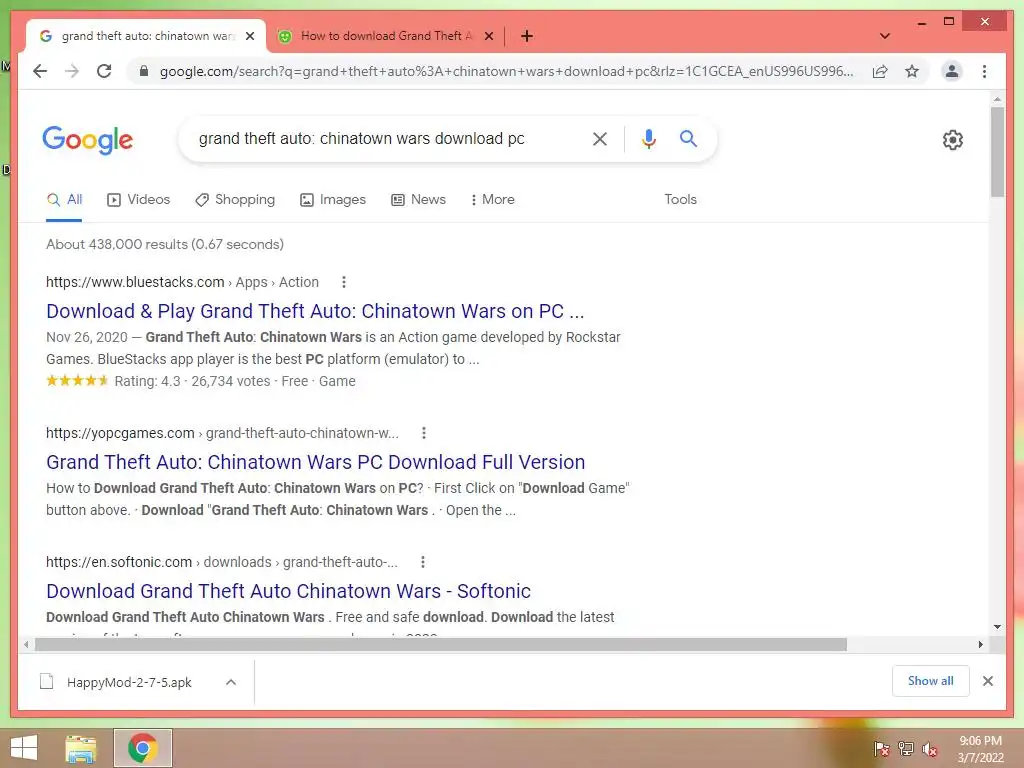Expand HappyMod download options chevron

click(231, 682)
